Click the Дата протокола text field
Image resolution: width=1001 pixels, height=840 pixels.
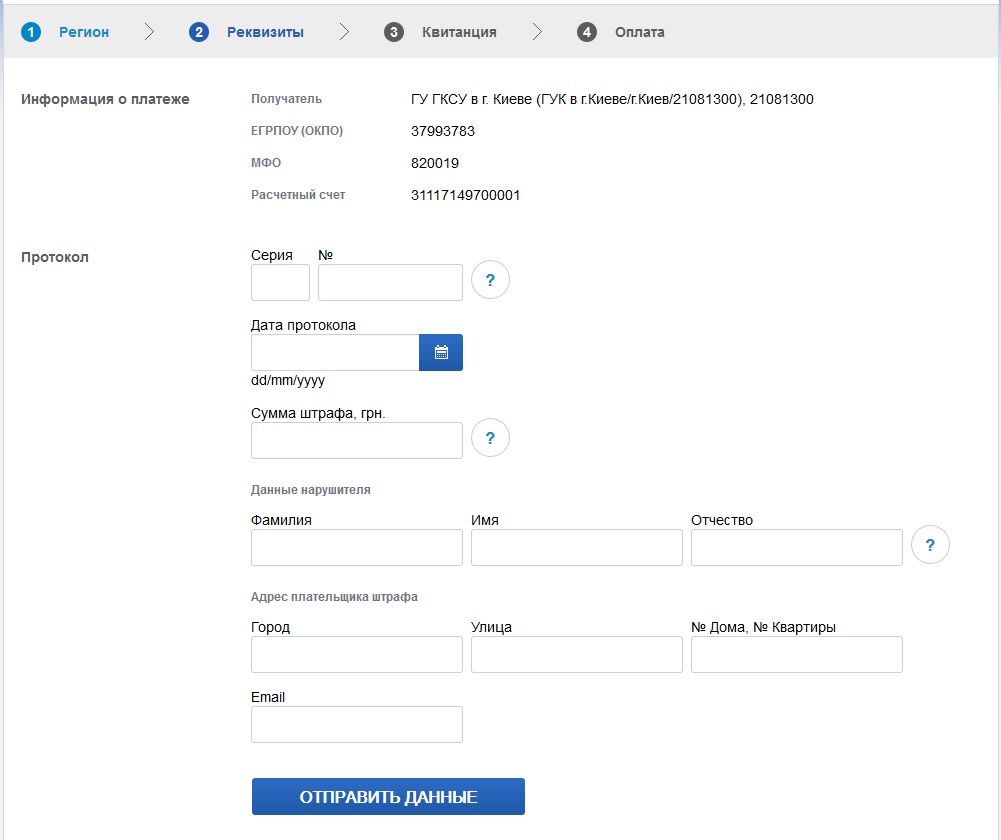coord(335,353)
